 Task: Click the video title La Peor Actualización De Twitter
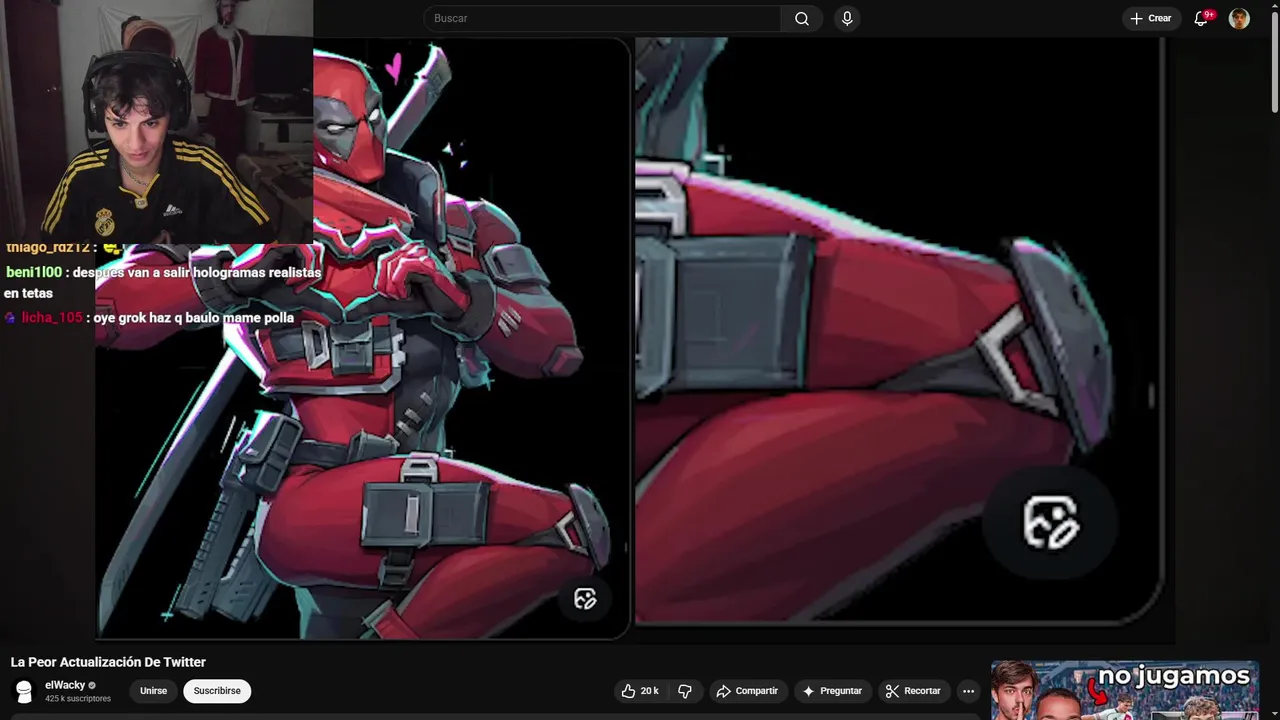(108, 662)
